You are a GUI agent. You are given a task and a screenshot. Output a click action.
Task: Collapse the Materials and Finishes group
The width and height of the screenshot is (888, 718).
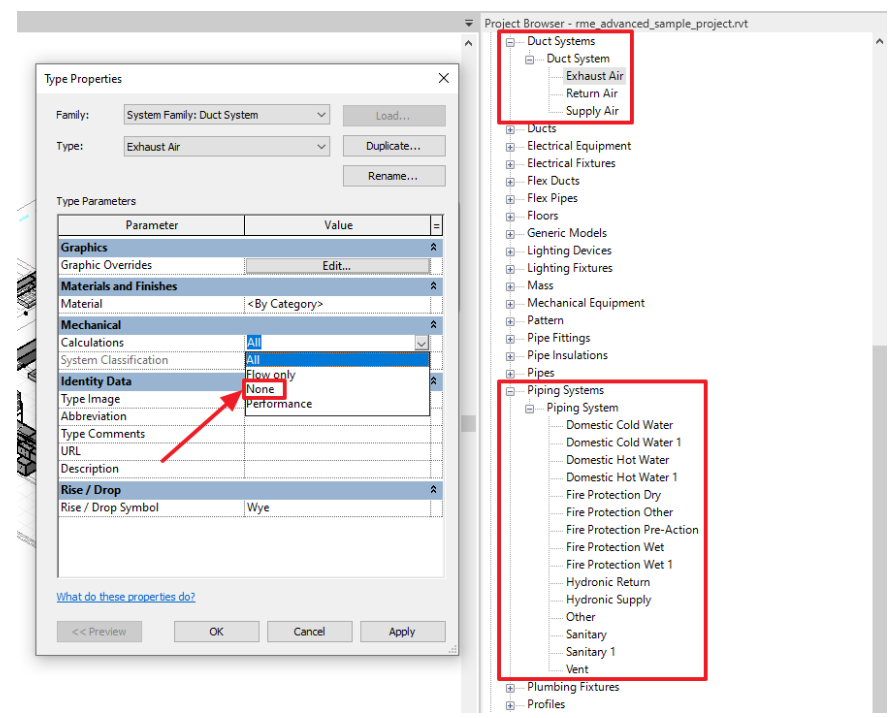pos(433,286)
